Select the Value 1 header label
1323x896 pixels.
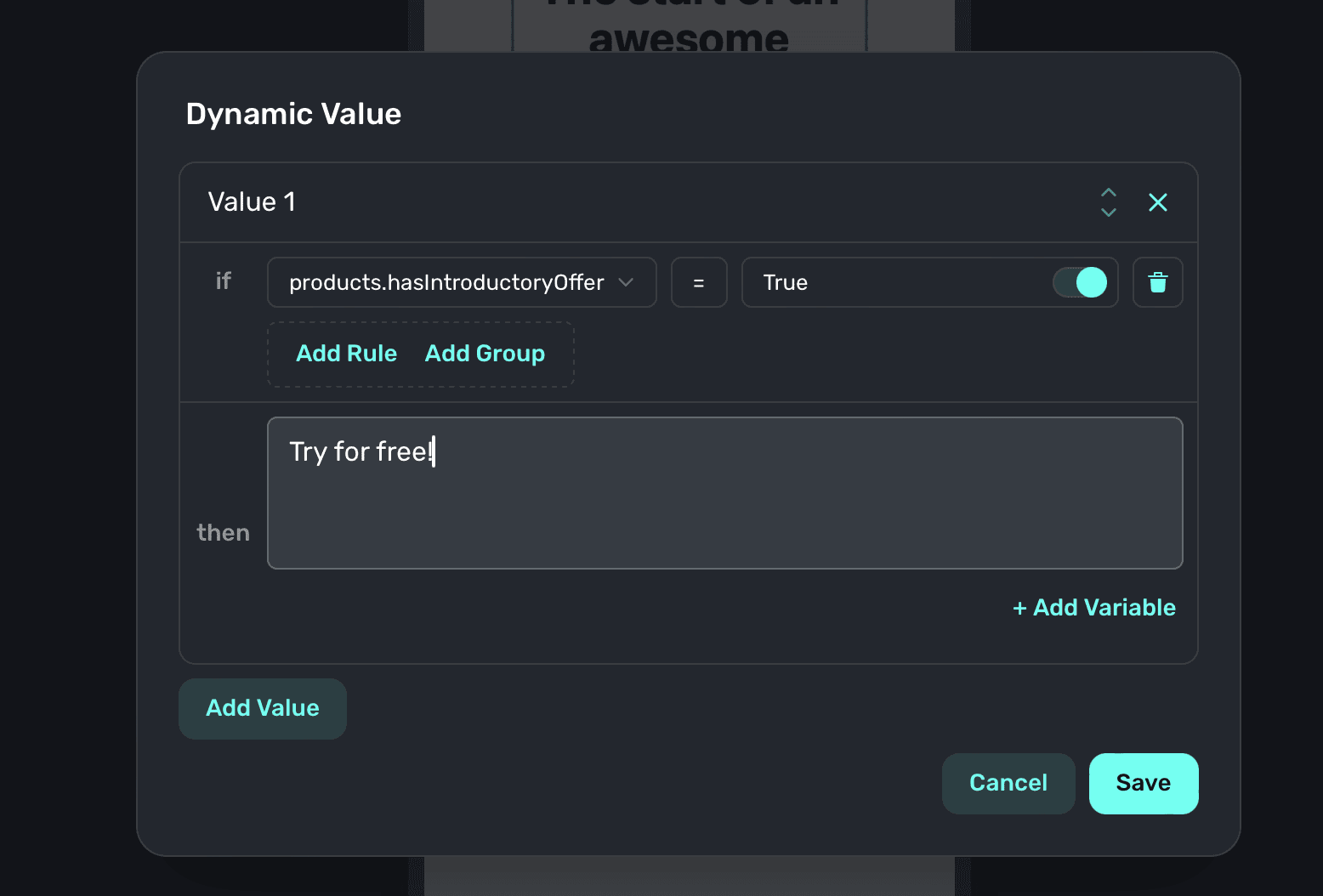[x=252, y=202]
